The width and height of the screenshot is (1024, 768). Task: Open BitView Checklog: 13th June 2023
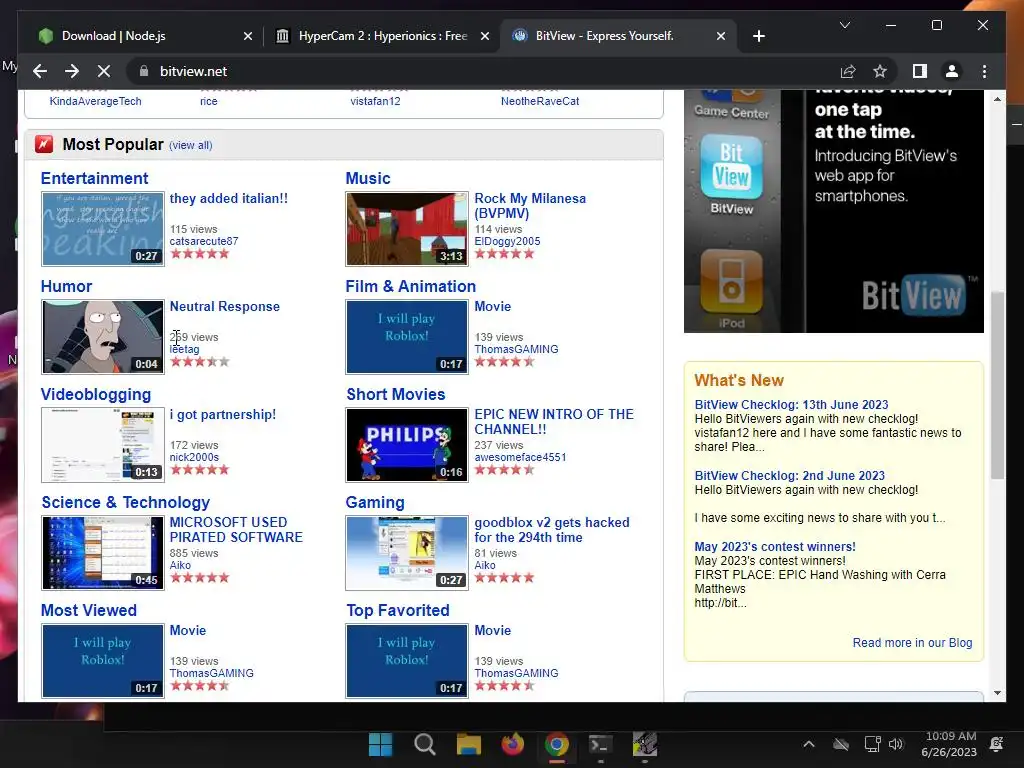[792, 405]
